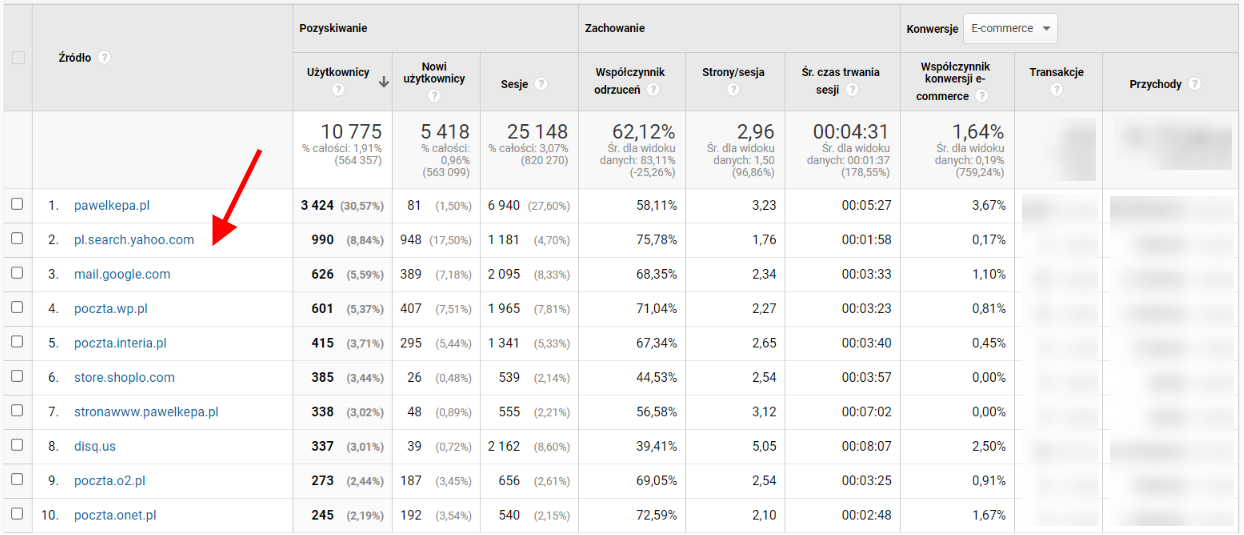This screenshot has width=1244, height=535.
Task: Check the box for disq.us row
Action: coord(16,446)
